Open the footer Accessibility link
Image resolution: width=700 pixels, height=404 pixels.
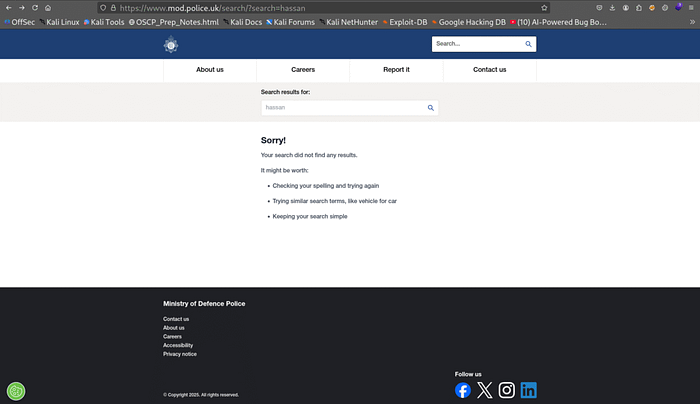coord(178,345)
